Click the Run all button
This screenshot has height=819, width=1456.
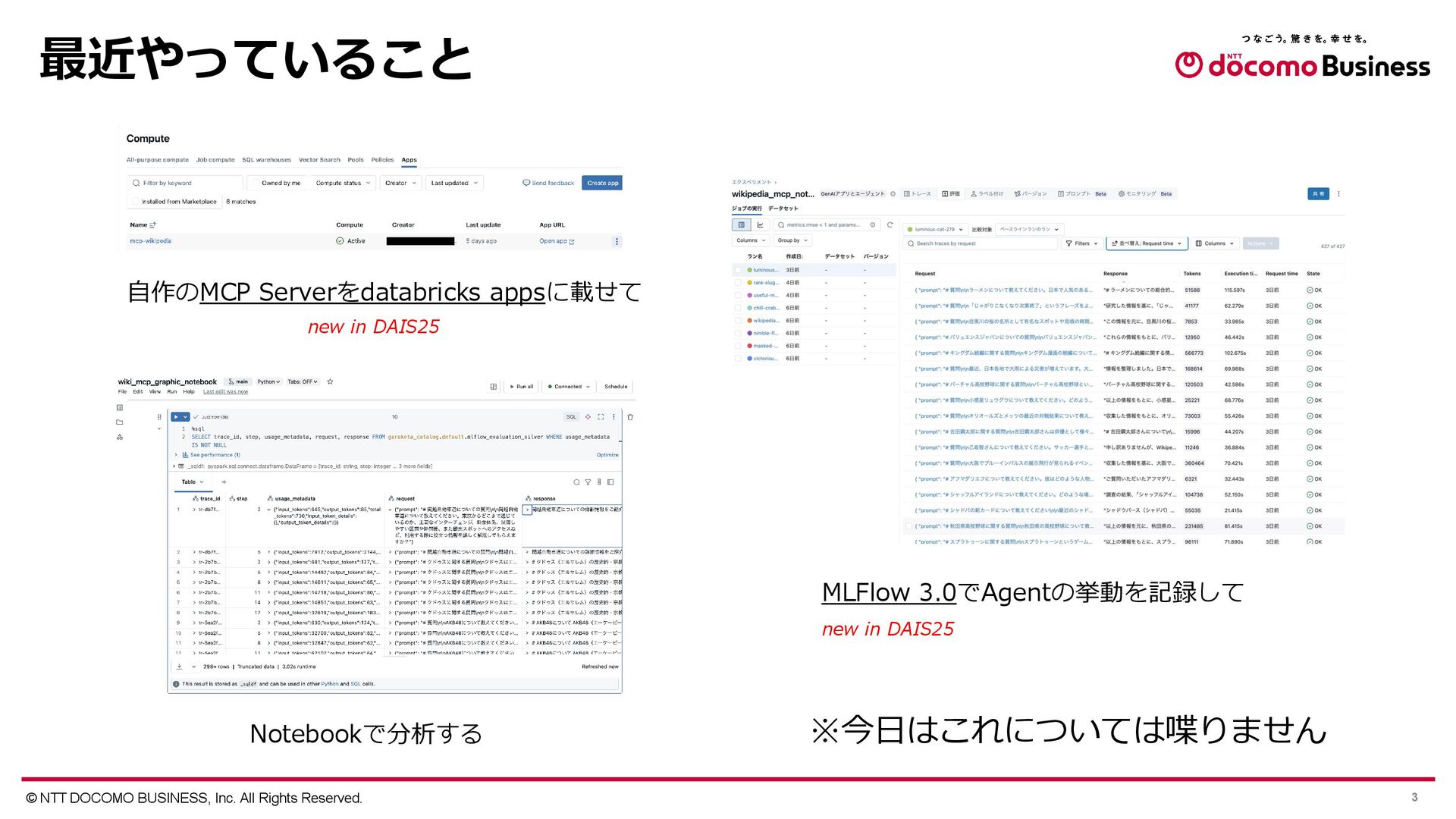point(522,387)
